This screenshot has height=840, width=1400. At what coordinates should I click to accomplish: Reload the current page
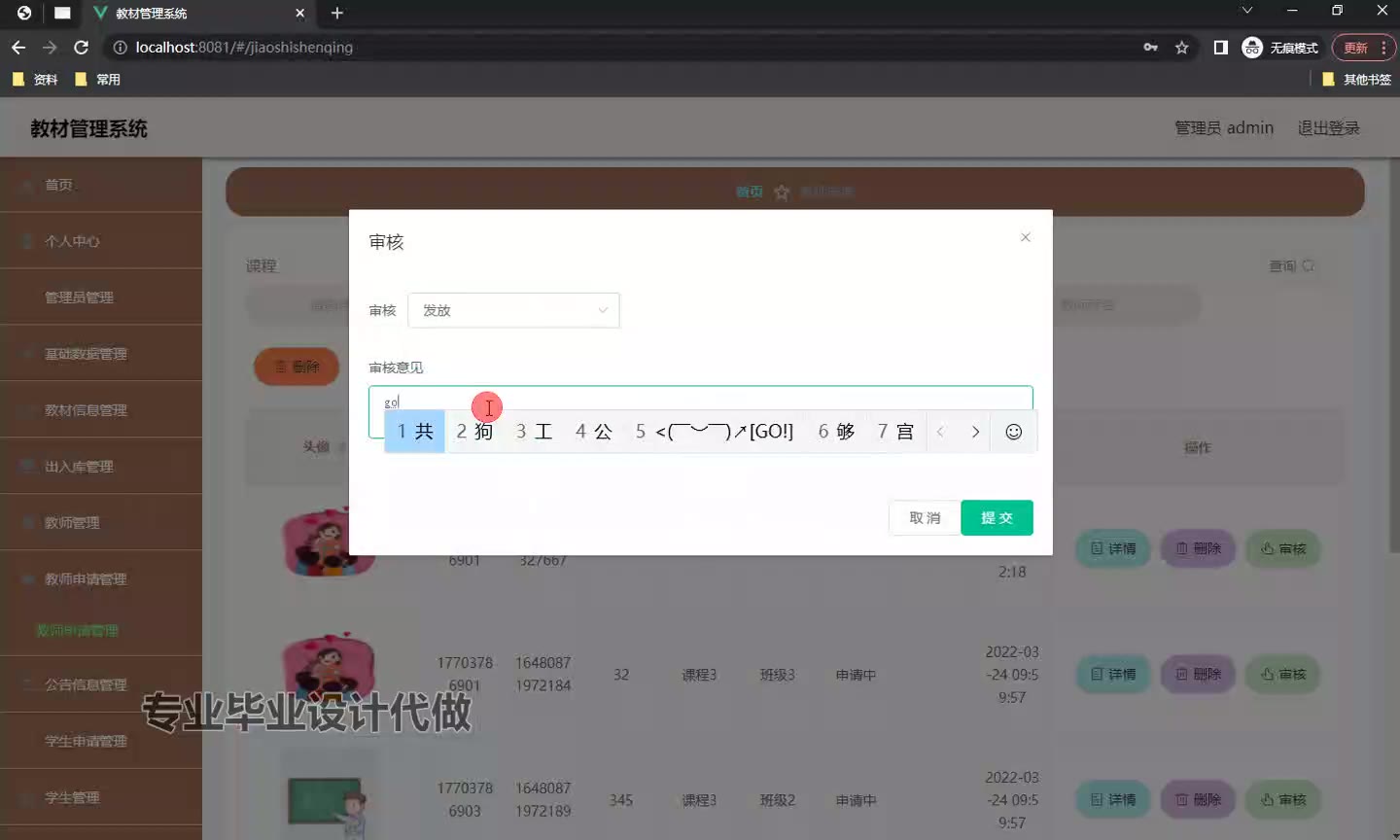(82, 47)
